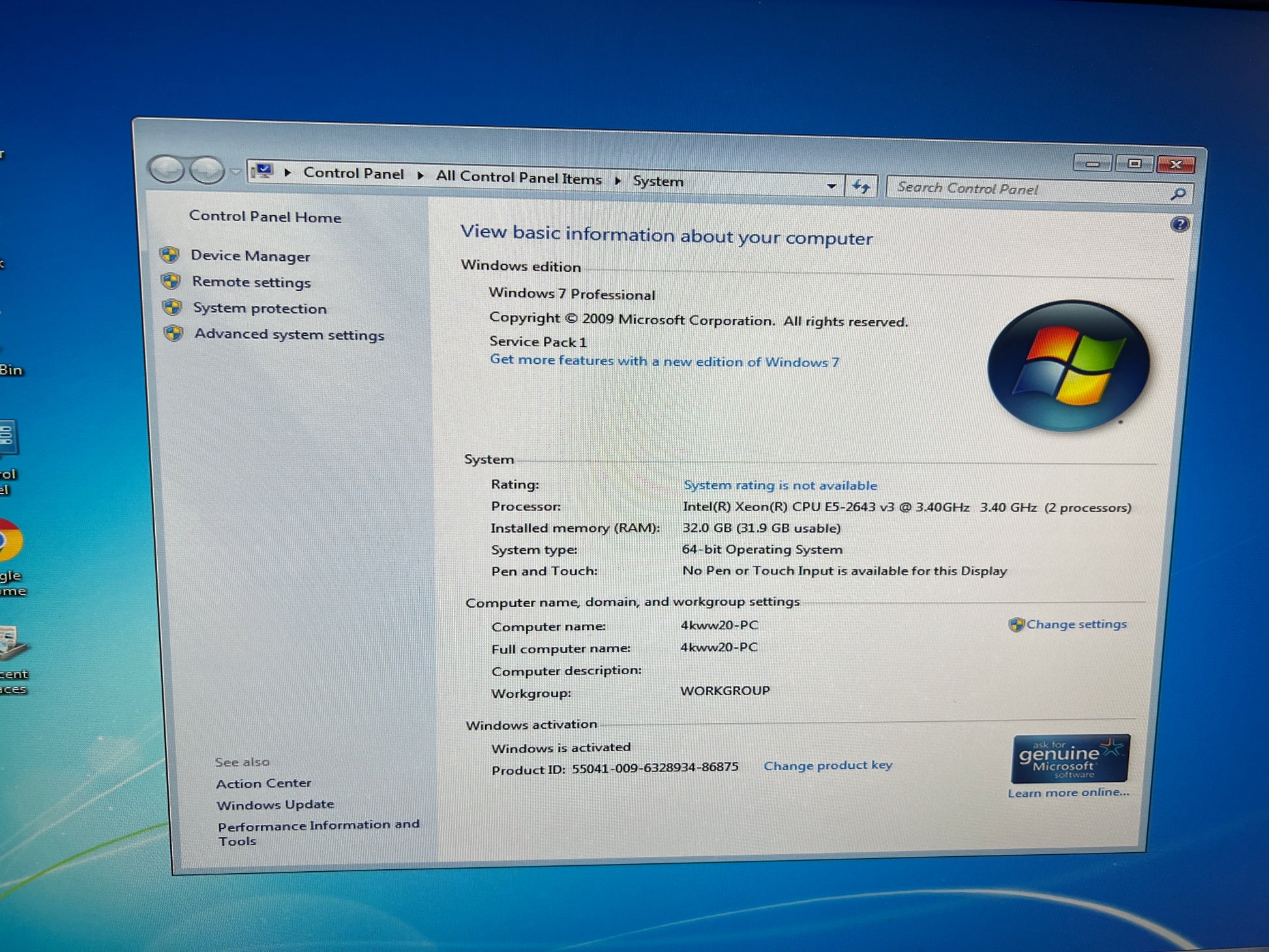The height and width of the screenshot is (952, 1269).
Task: Click Change product key link
Action: 828,766
